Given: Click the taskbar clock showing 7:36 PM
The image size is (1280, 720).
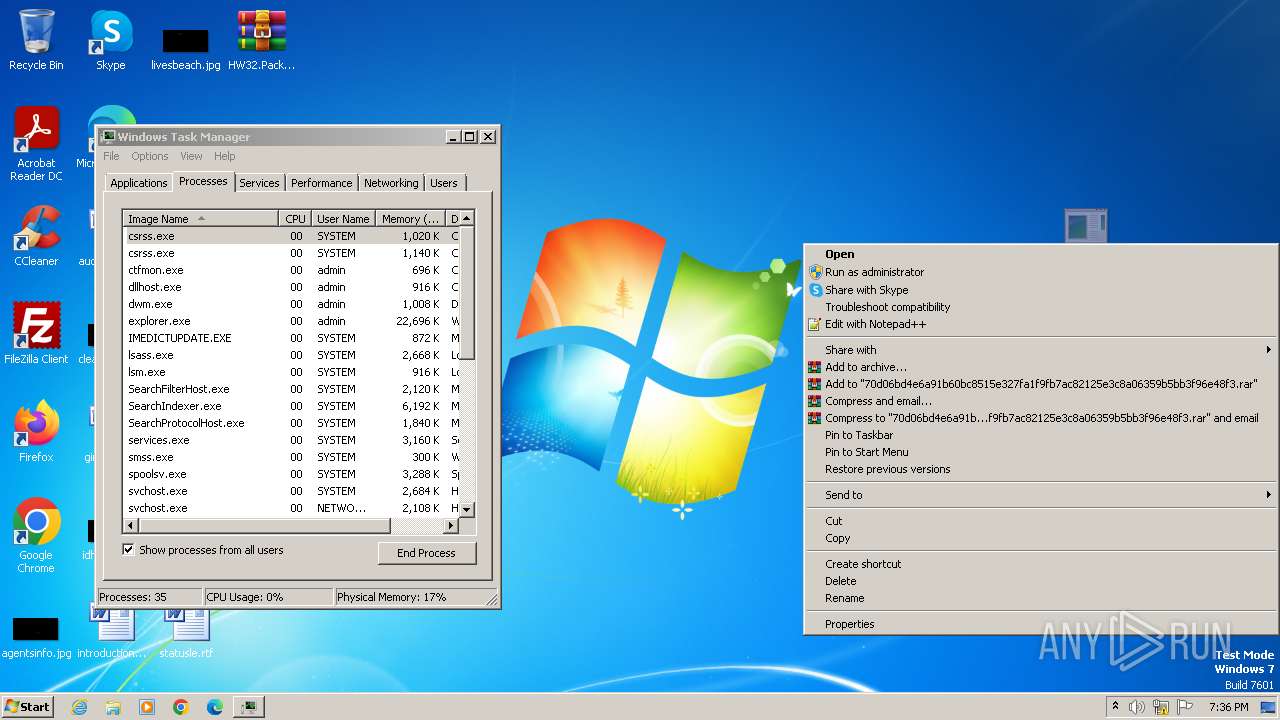Looking at the screenshot, I should coord(1228,707).
